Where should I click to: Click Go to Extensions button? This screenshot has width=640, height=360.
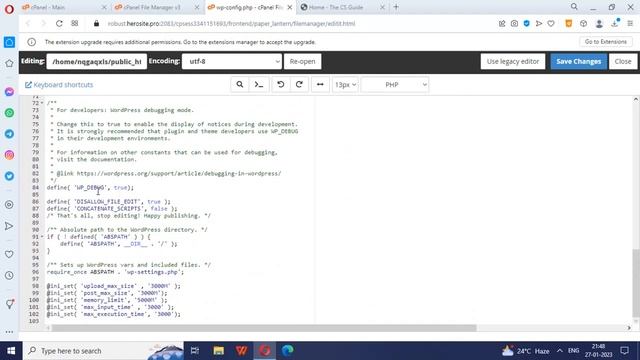click(606, 42)
